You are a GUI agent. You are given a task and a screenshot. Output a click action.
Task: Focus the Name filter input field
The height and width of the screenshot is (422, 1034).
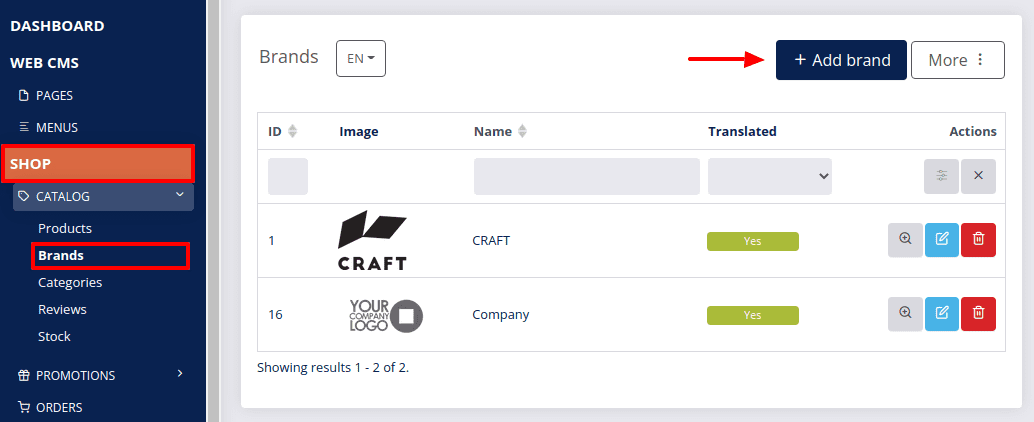coord(587,176)
